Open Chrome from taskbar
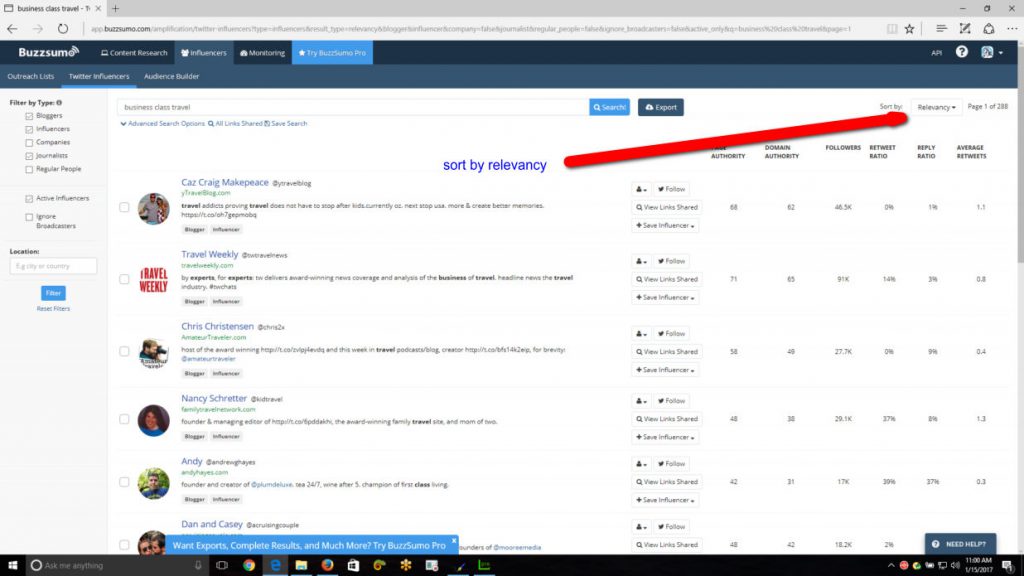 pos(249,565)
